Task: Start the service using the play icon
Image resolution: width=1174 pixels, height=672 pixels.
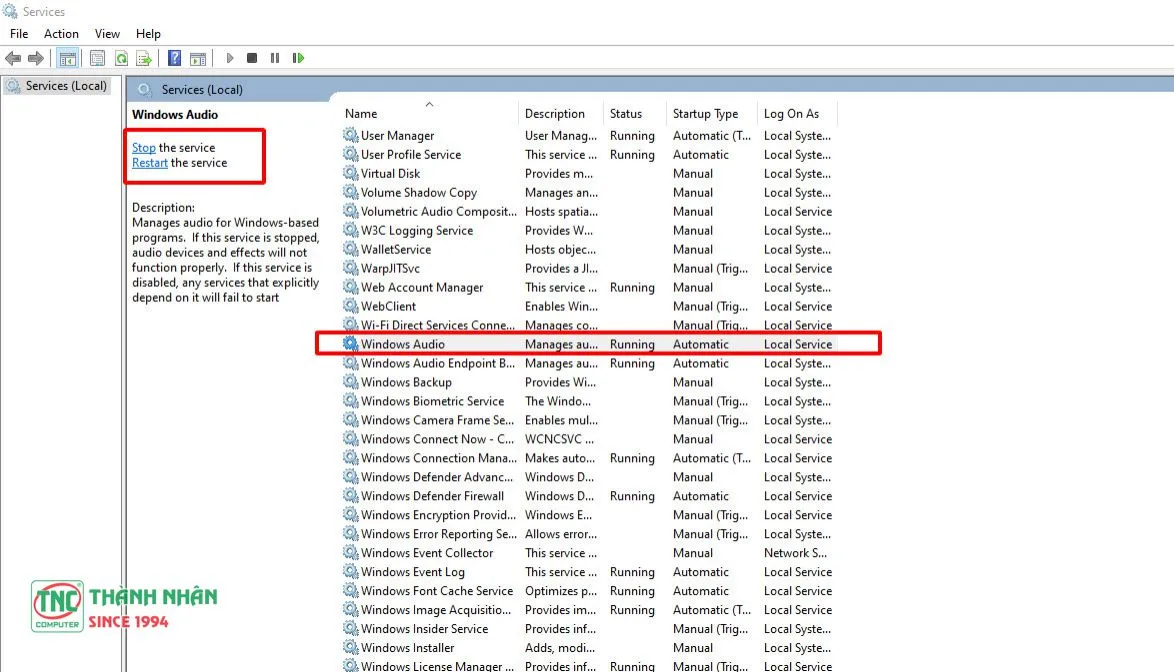Action: (x=230, y=57)
